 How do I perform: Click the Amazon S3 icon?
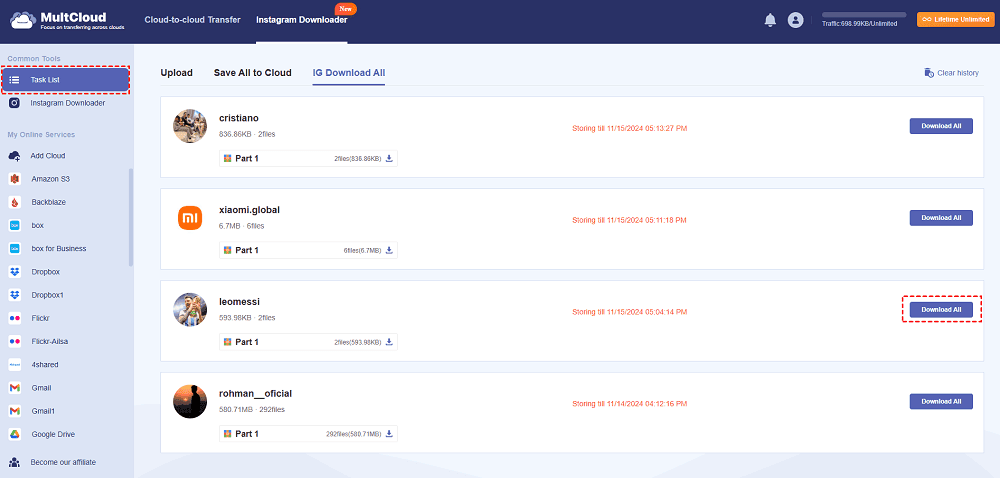(15, 179)
